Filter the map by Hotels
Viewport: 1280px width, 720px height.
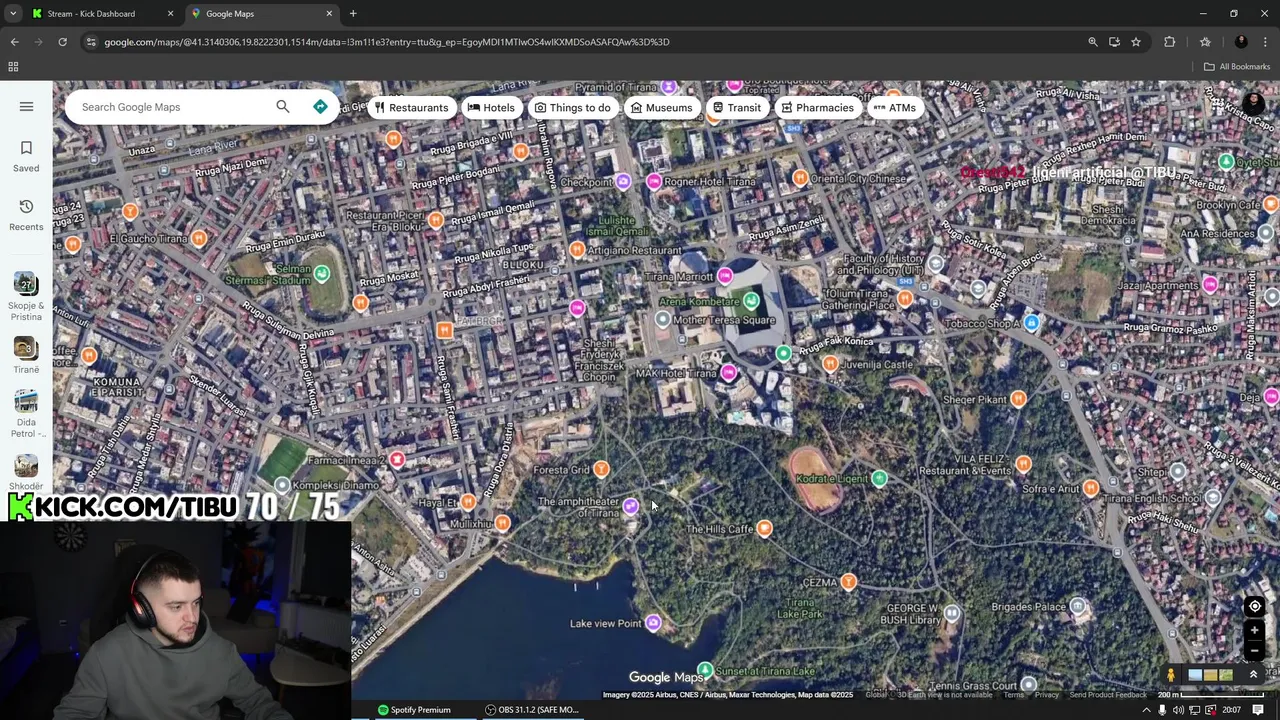point(491,107)
